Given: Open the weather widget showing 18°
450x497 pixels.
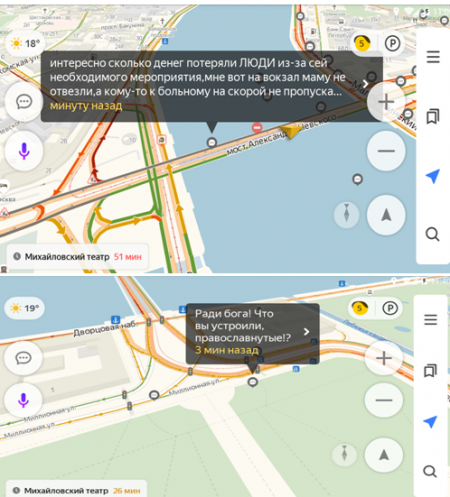Looking at the screenshot, I should pos(25,43).
